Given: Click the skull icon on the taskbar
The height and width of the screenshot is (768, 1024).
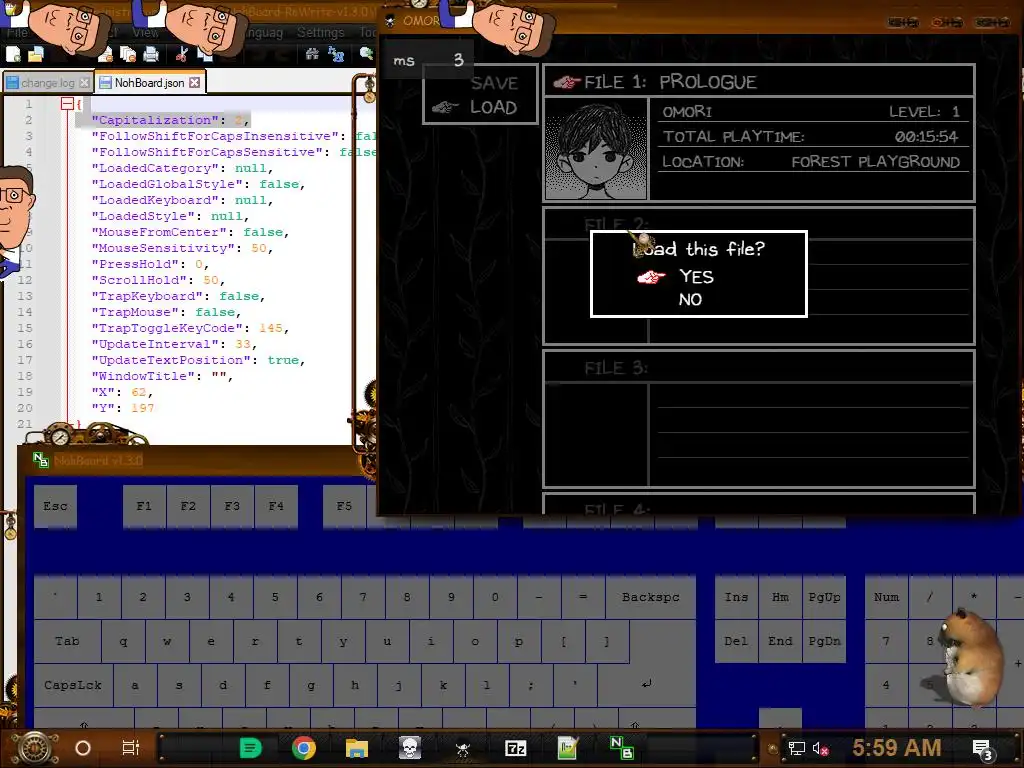Looking at the screenshot, I should 410,748.
